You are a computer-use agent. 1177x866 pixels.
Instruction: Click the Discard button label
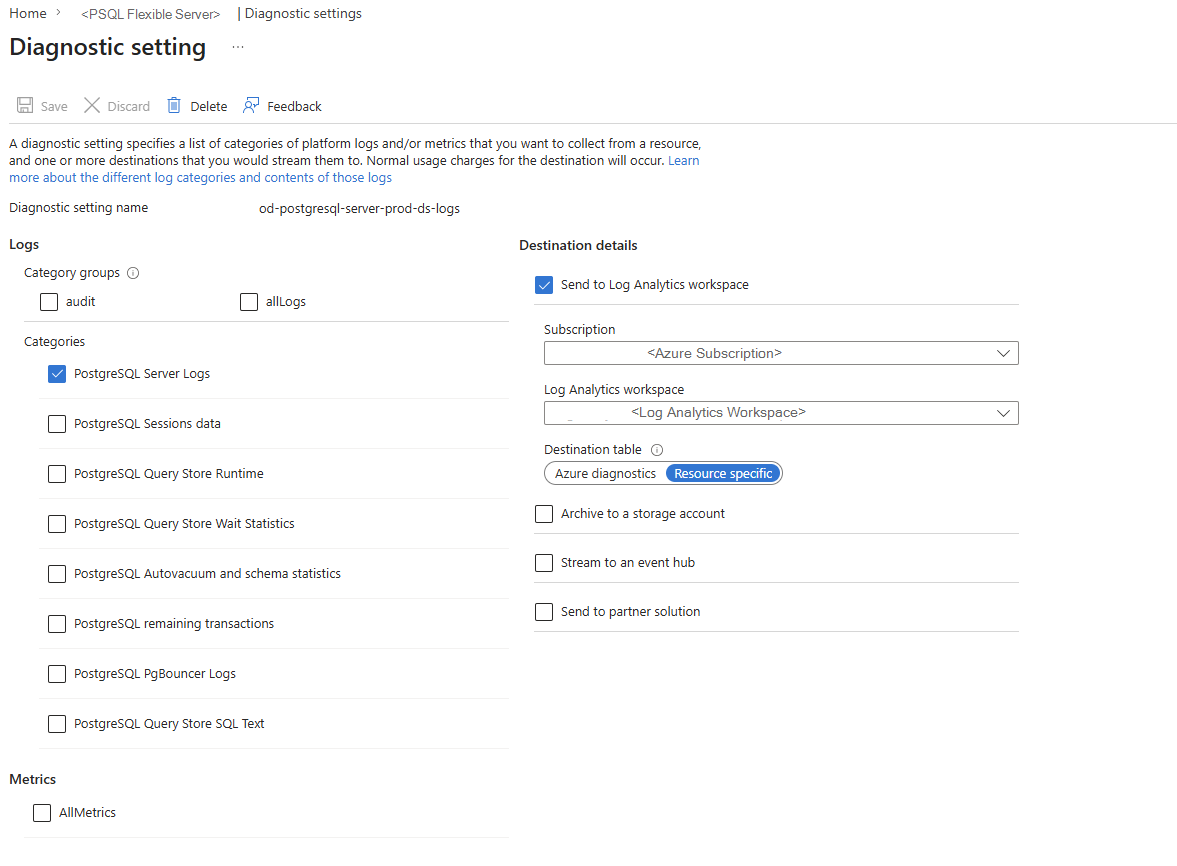(128, 107)
